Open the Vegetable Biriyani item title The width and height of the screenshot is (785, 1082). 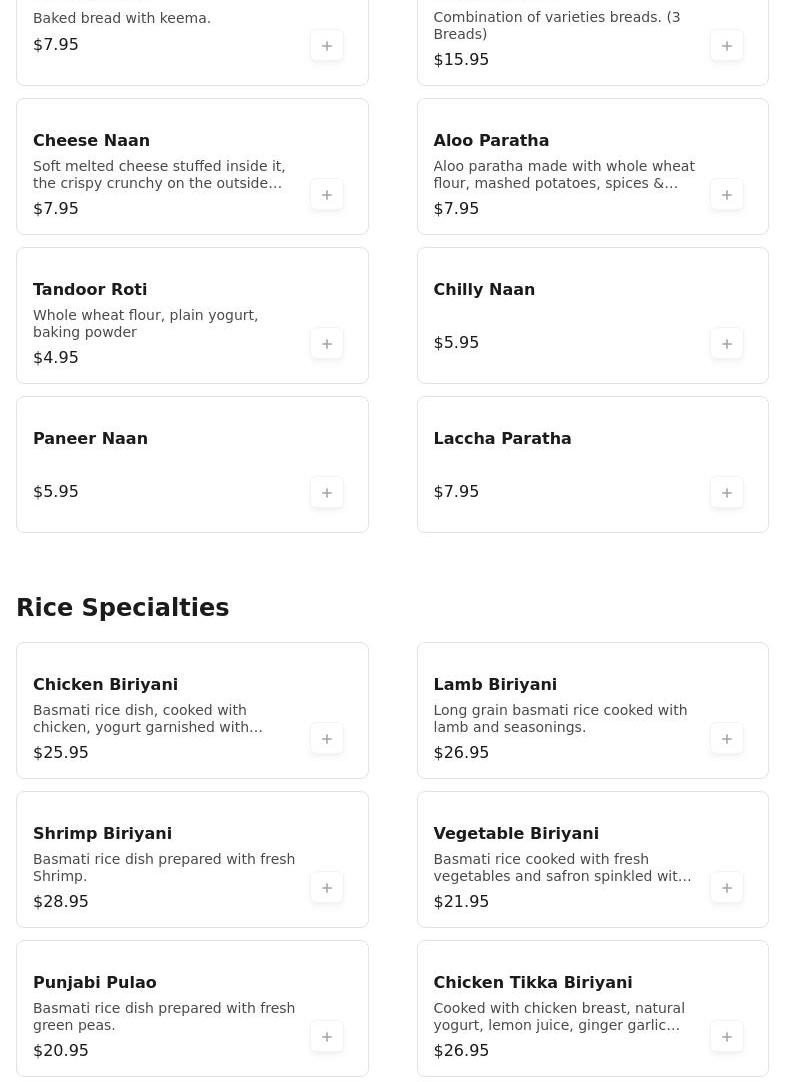pos(516,833)
